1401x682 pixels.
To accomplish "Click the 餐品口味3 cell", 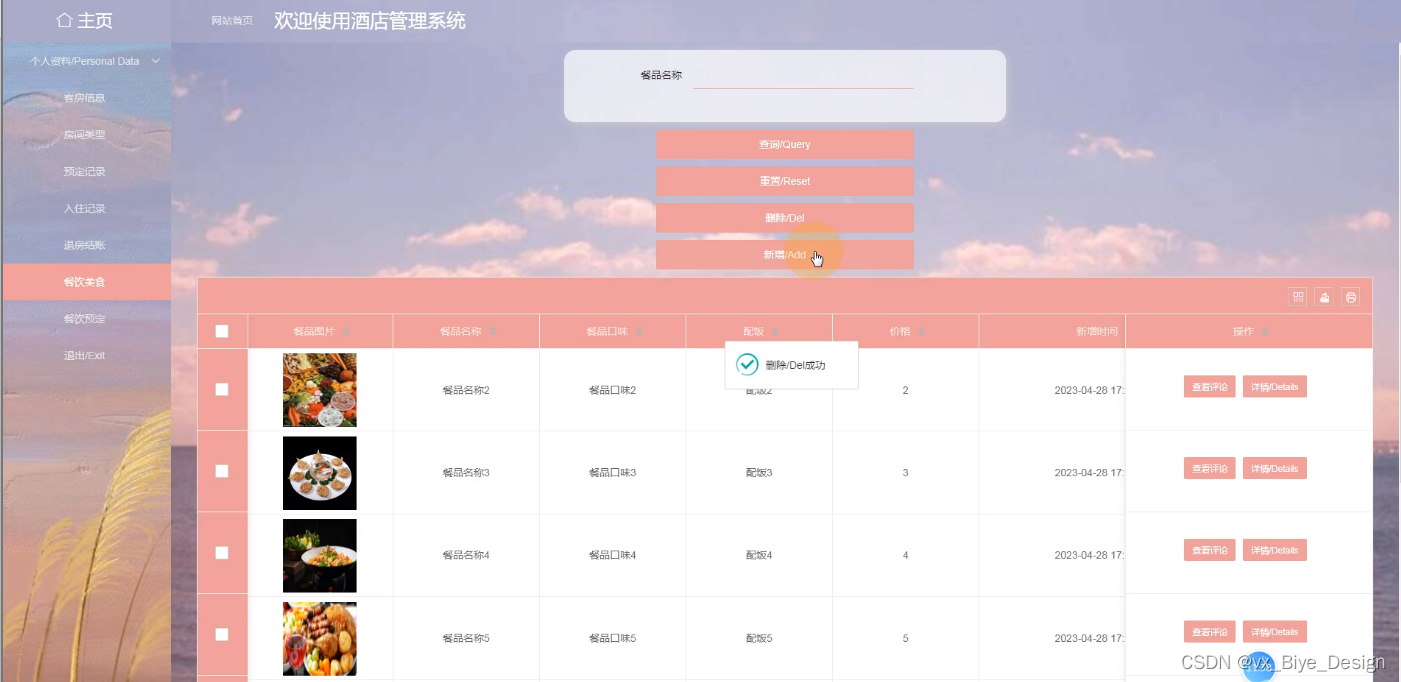I will 612,472.
